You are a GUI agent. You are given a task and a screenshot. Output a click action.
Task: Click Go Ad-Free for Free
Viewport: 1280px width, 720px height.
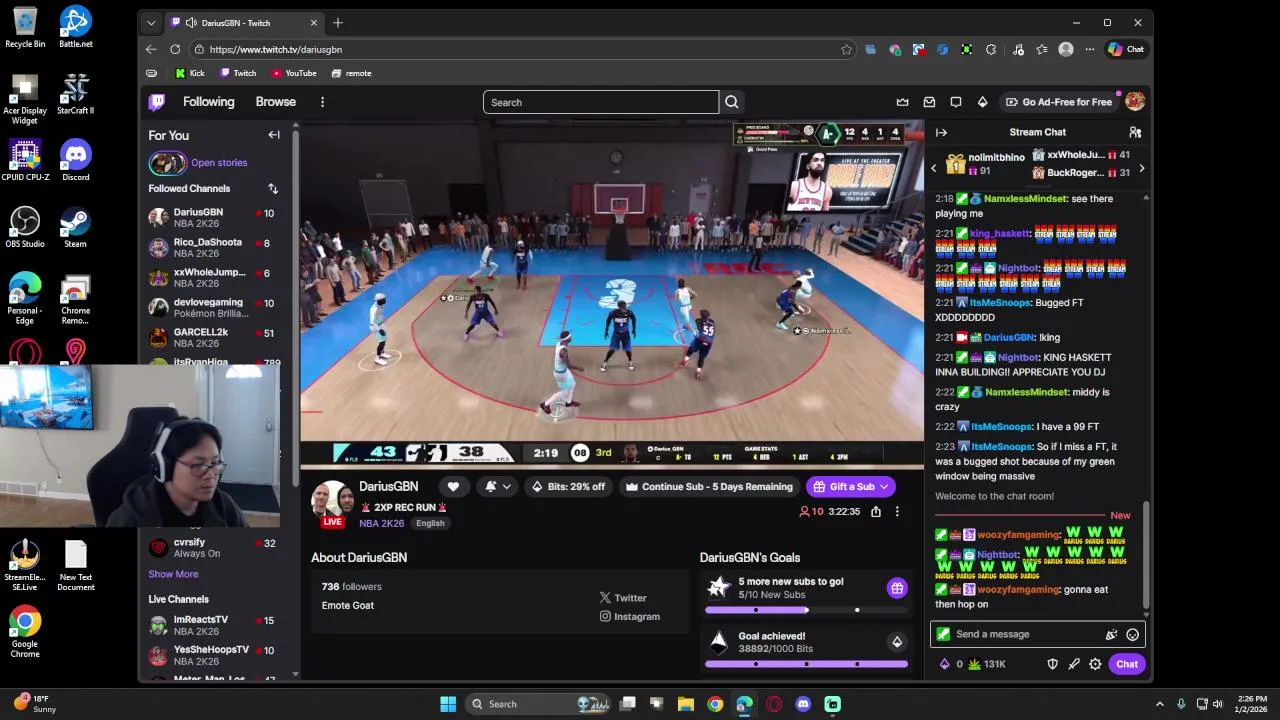(1059, 102)
